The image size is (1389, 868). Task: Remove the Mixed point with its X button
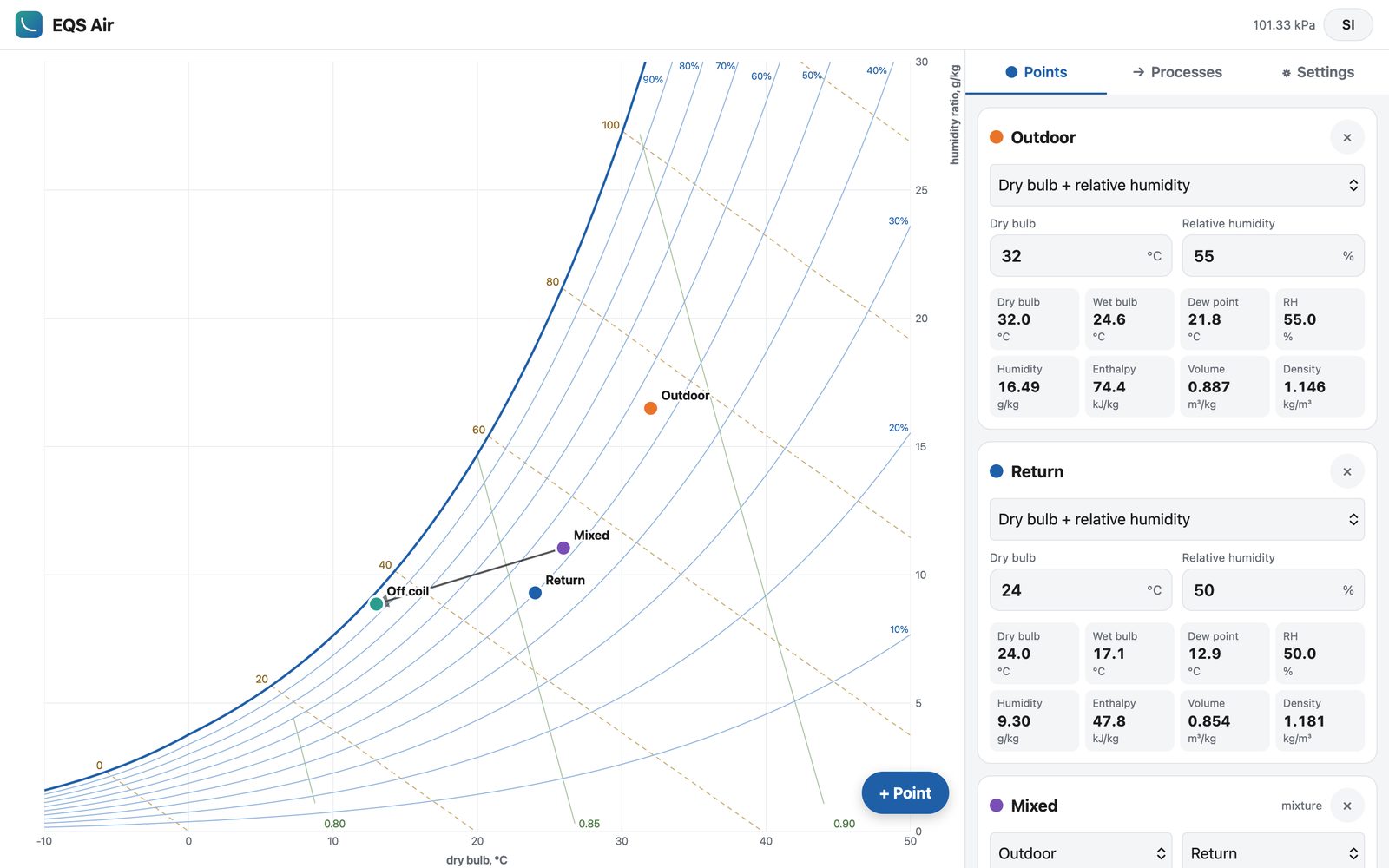1347,806
